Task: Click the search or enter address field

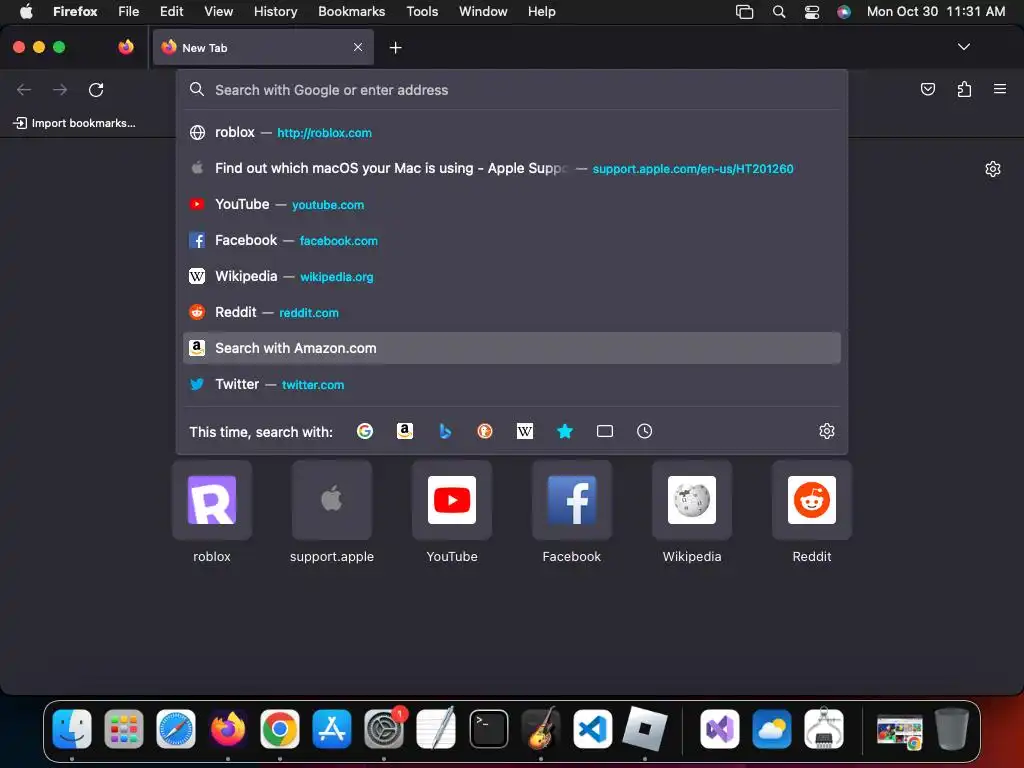Action: (x=512, y=90)
